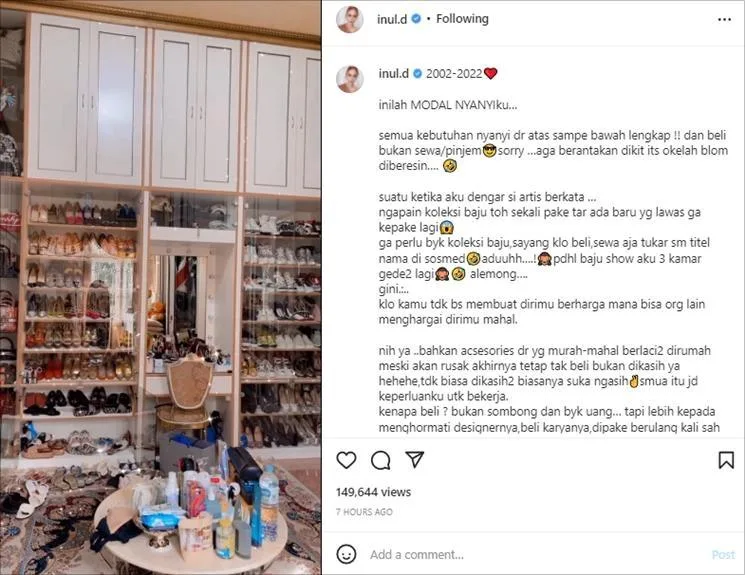Open comments with the speech bubble icon
The height and width of the screenshot is (575, 745).
point(381,460)
